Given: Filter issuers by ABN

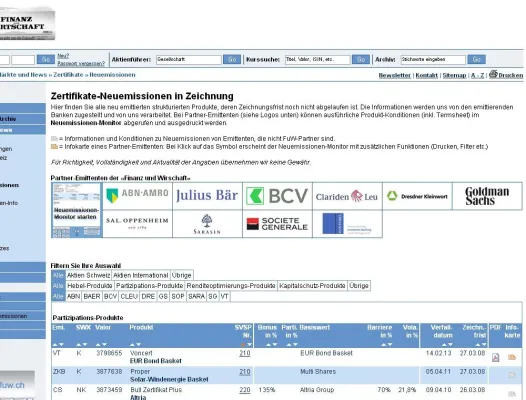Looking at the screenshot, I should pos(73,296).
